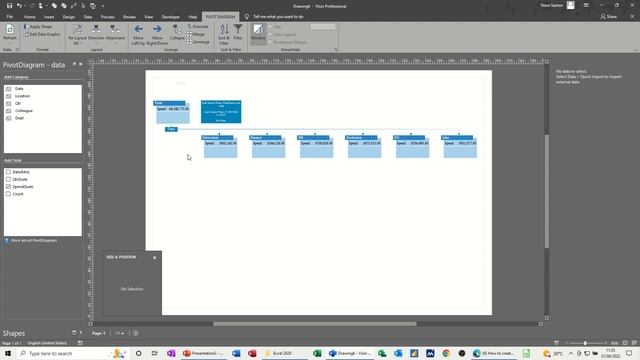Toggle the Data Legend checkbox
The width and height of the screenshot is (640, 360).
coord(270,35)
